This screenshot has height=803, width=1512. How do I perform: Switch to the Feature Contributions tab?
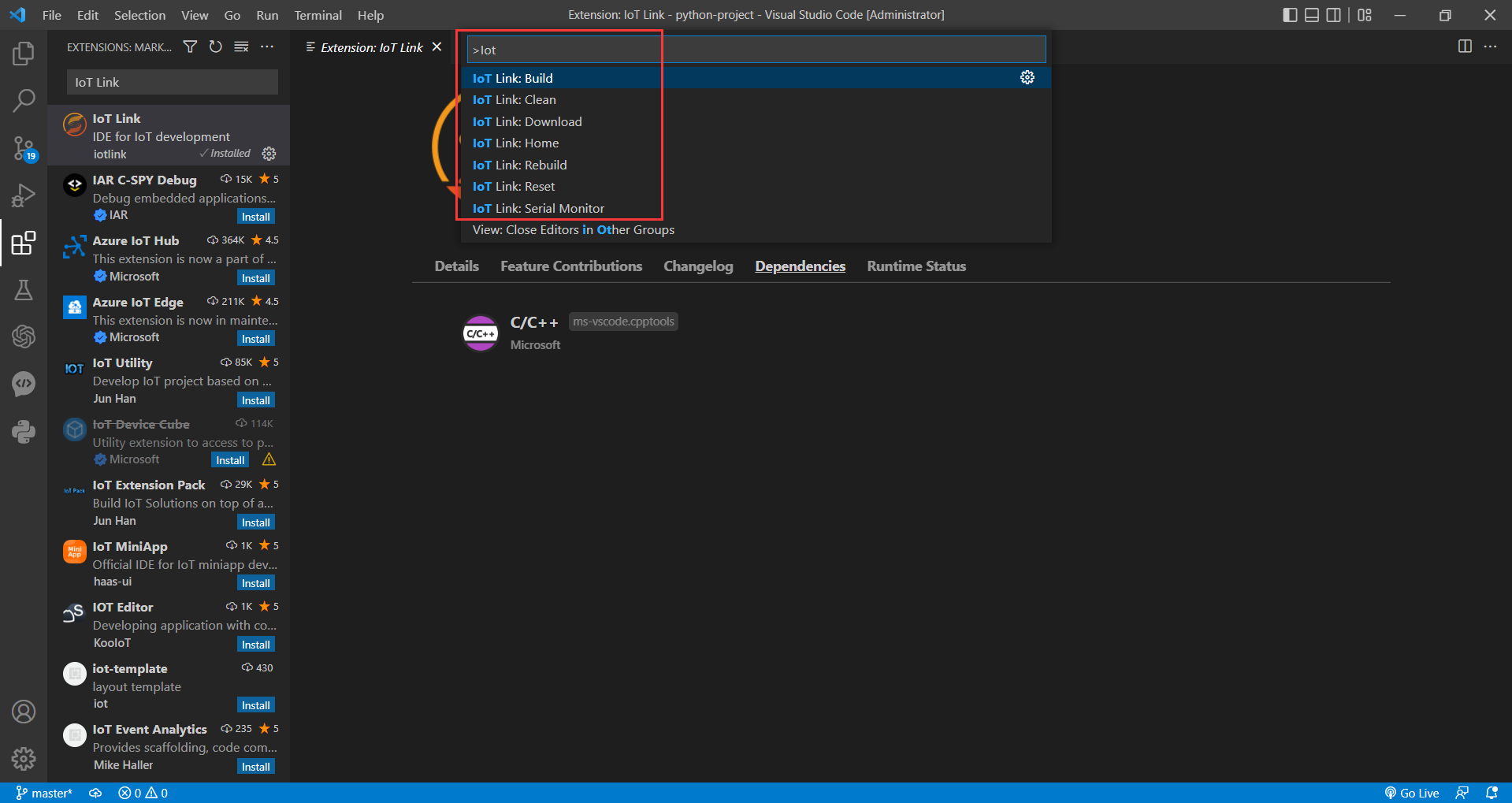[x=571, y=266]
